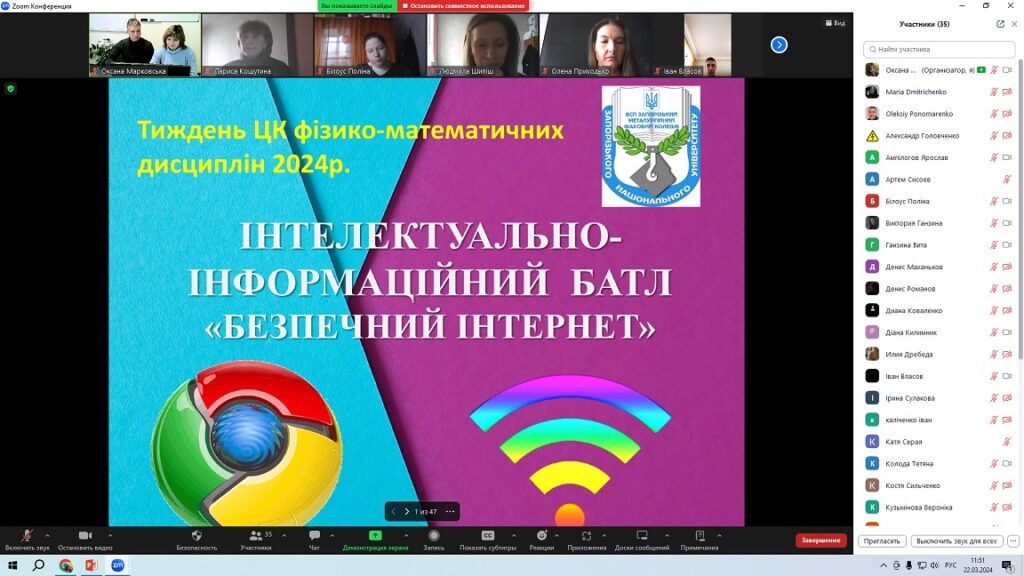Click Zoom icon in taskbar
Screen dimensions: 1024x576
[x=118, y=566]
